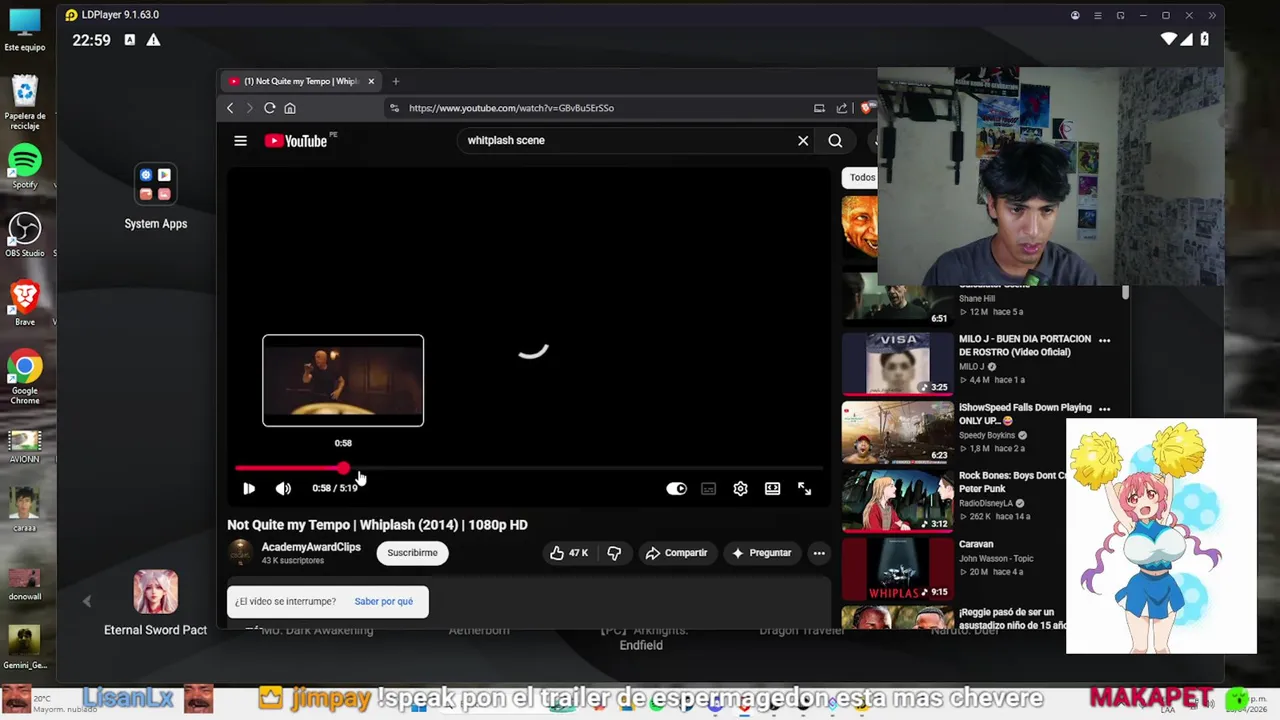Click the Saber por qué link

[x=383, y=602]
